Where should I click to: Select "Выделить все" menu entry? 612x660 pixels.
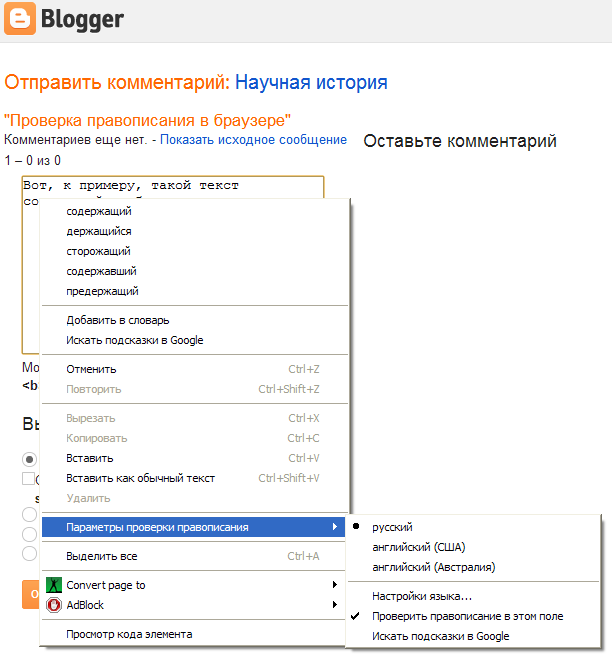tap(194, 556)
